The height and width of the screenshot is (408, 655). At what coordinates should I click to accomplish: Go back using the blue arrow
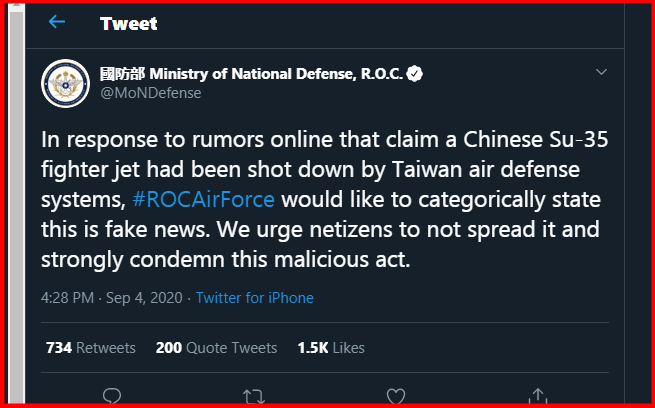[x=57, y=22]
